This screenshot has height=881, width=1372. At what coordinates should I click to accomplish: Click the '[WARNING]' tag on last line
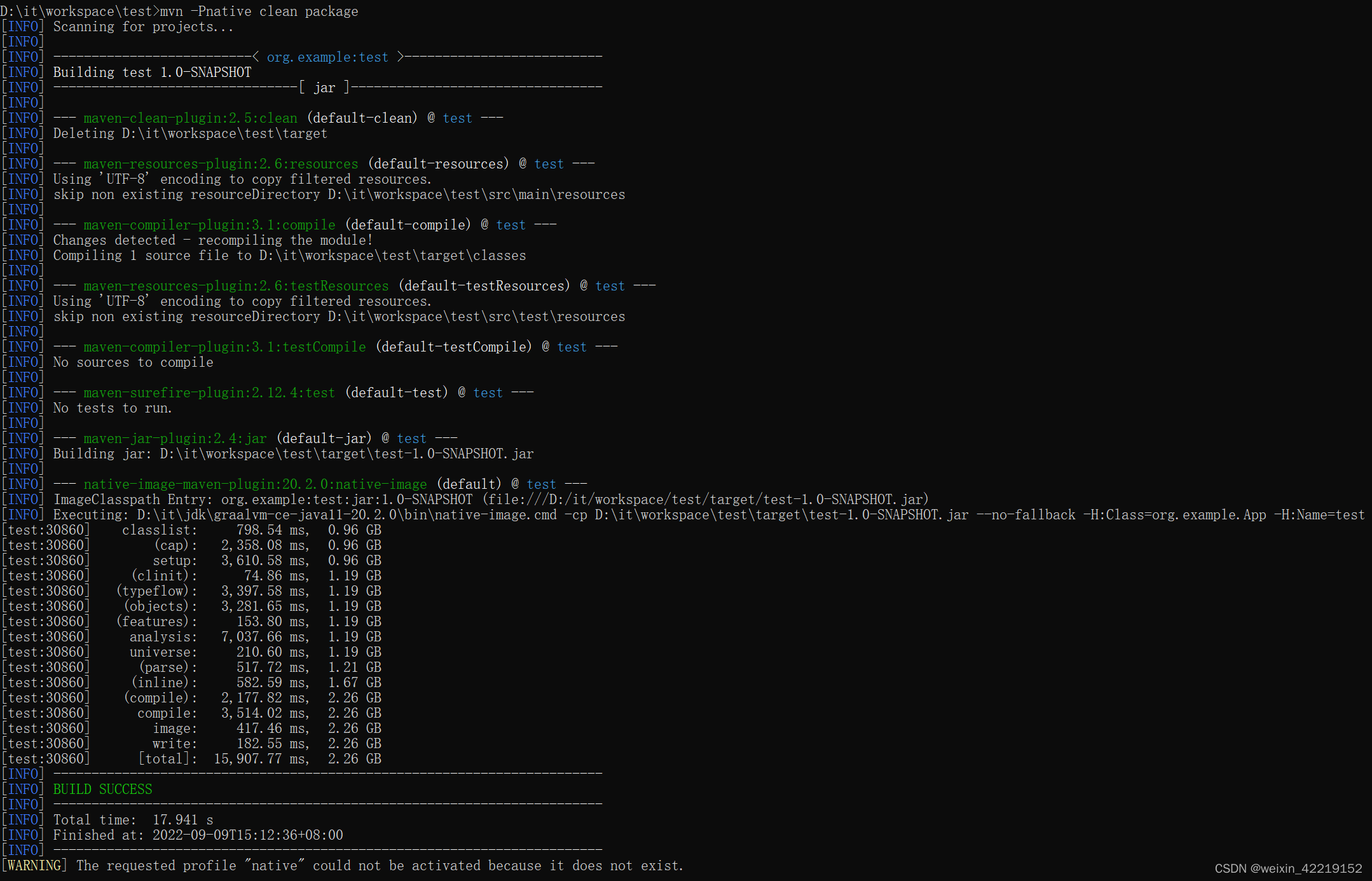pyautogui.click(x=34, y=866)
